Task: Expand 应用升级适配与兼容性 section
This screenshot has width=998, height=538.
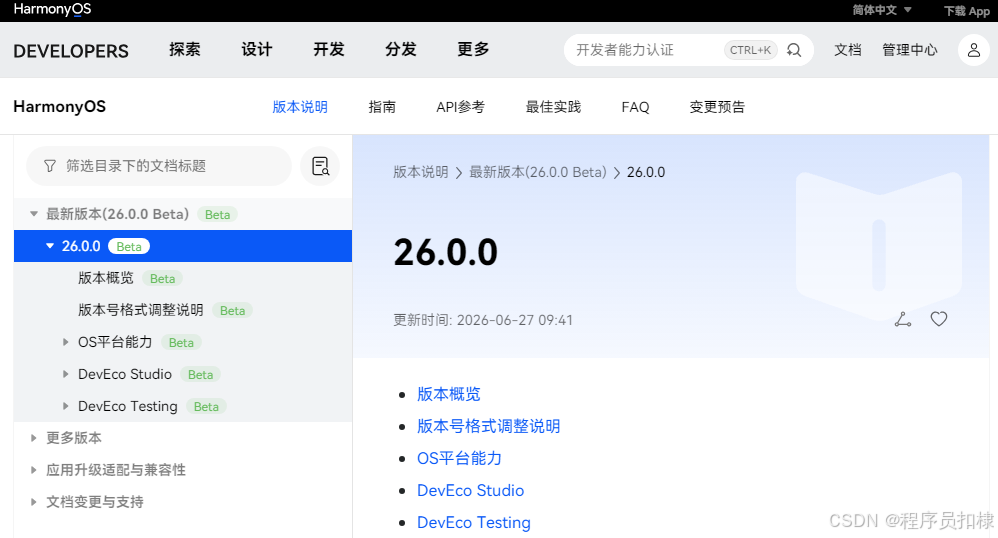Action: point(33,470)
